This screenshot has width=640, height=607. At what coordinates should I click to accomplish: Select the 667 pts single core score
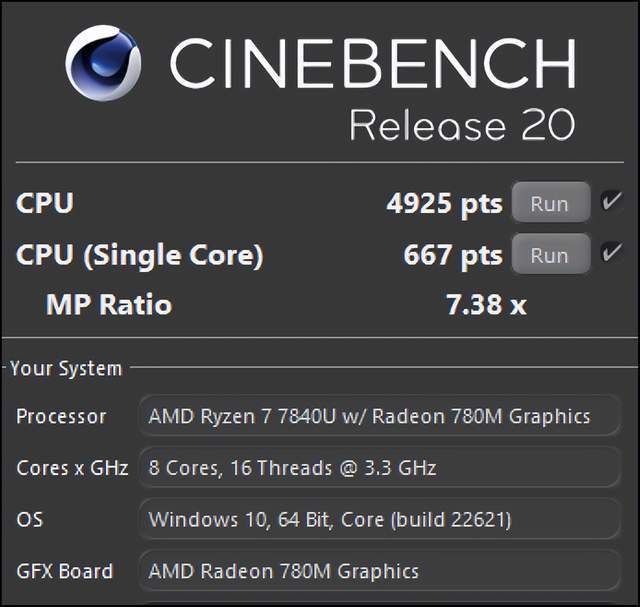(x=452, y=256)
